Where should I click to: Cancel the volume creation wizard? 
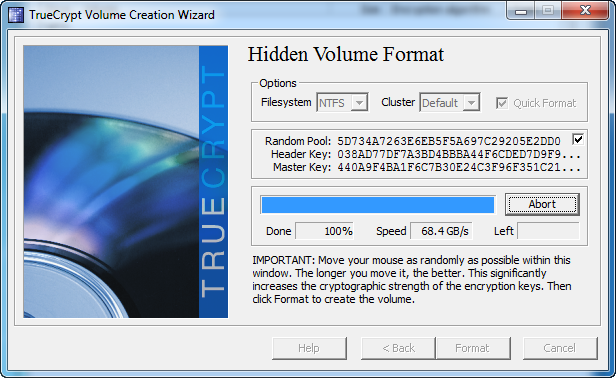tap(560, 348)
